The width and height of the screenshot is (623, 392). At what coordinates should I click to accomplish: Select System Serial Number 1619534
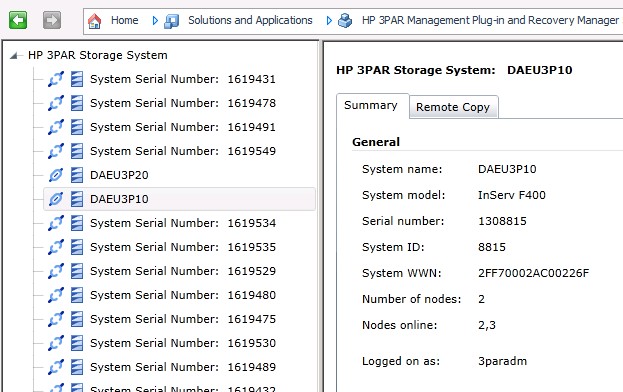183,223
